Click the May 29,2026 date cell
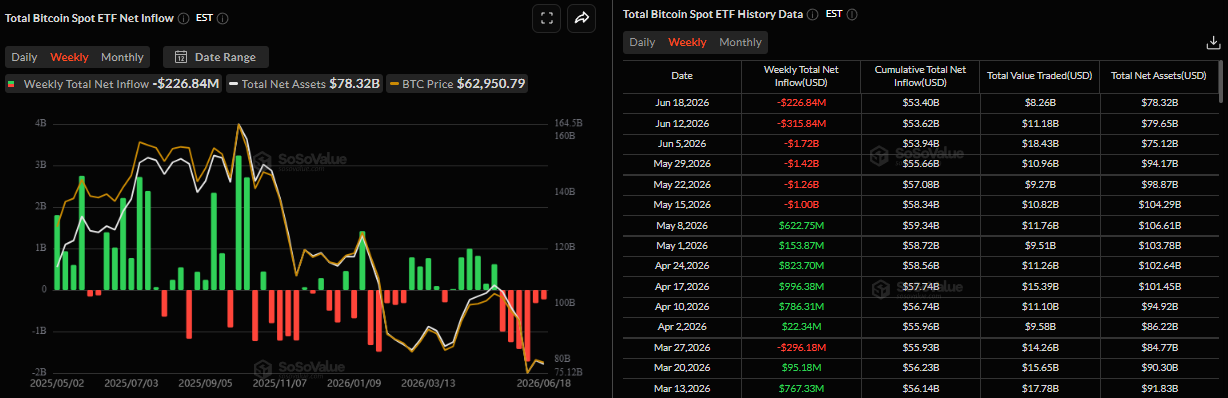The image size is (1228, 398). [x=681, y=164]
